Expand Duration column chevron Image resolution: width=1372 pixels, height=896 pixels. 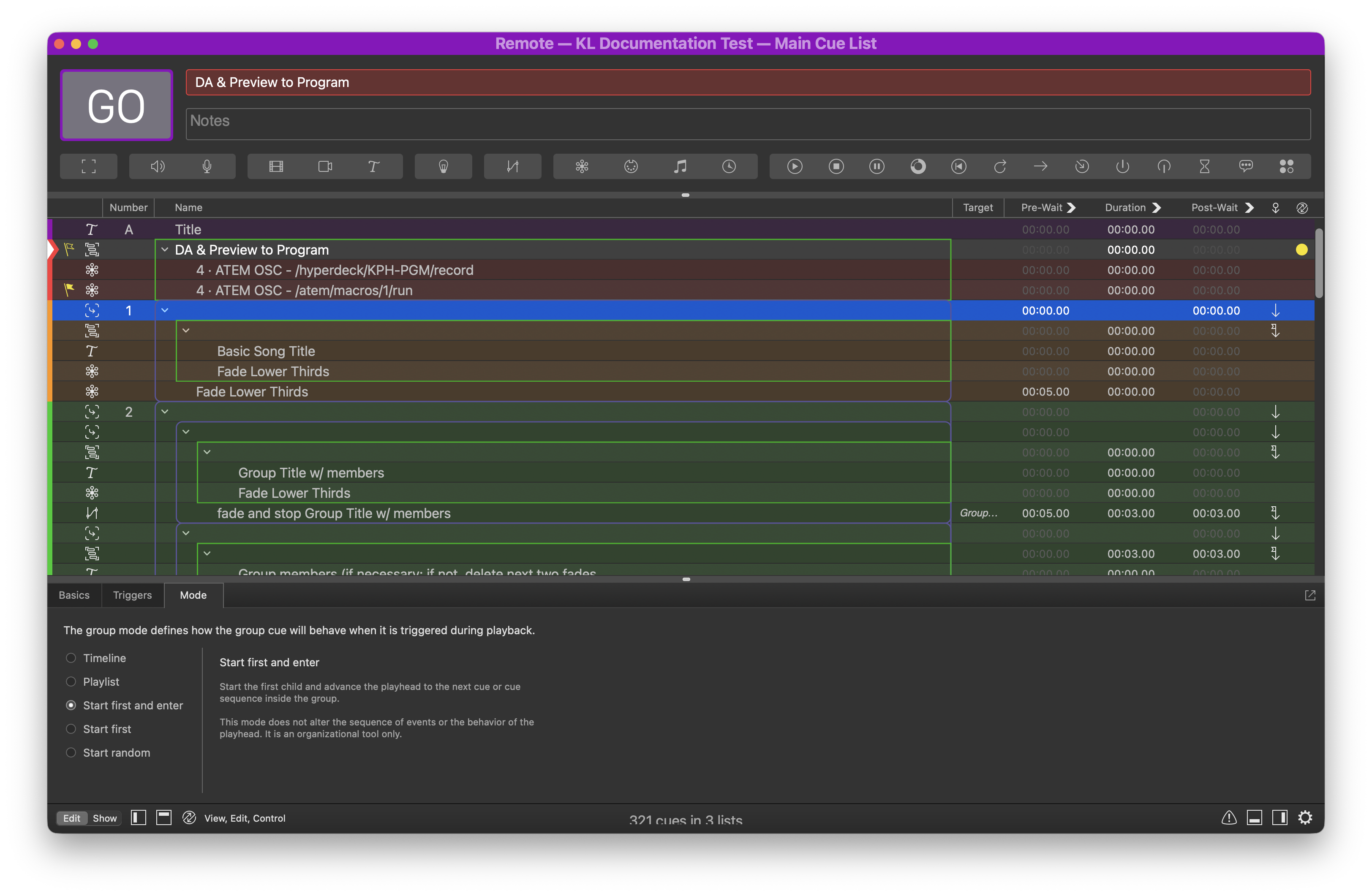pyautogui.click(x=1157, y=207)
